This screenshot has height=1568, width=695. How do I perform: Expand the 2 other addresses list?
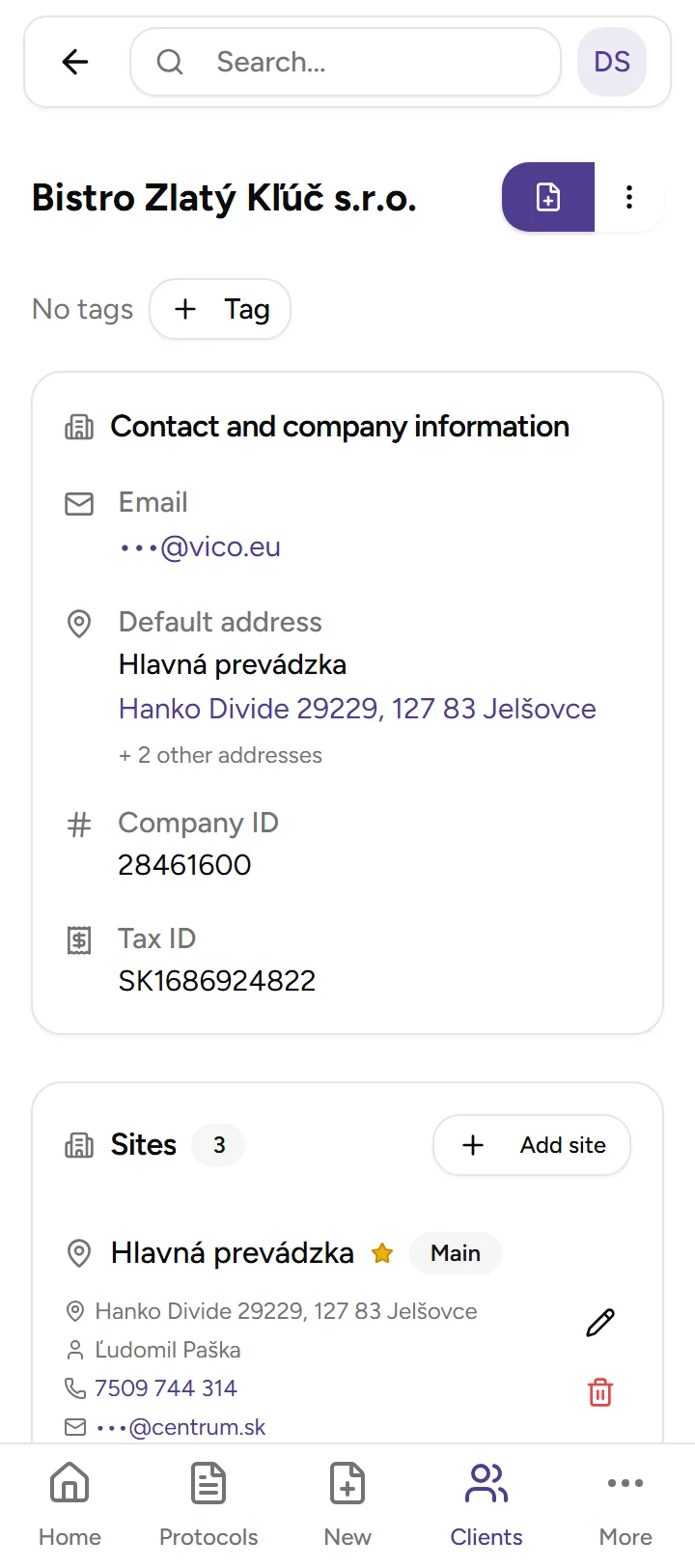(x=220, y=755)
